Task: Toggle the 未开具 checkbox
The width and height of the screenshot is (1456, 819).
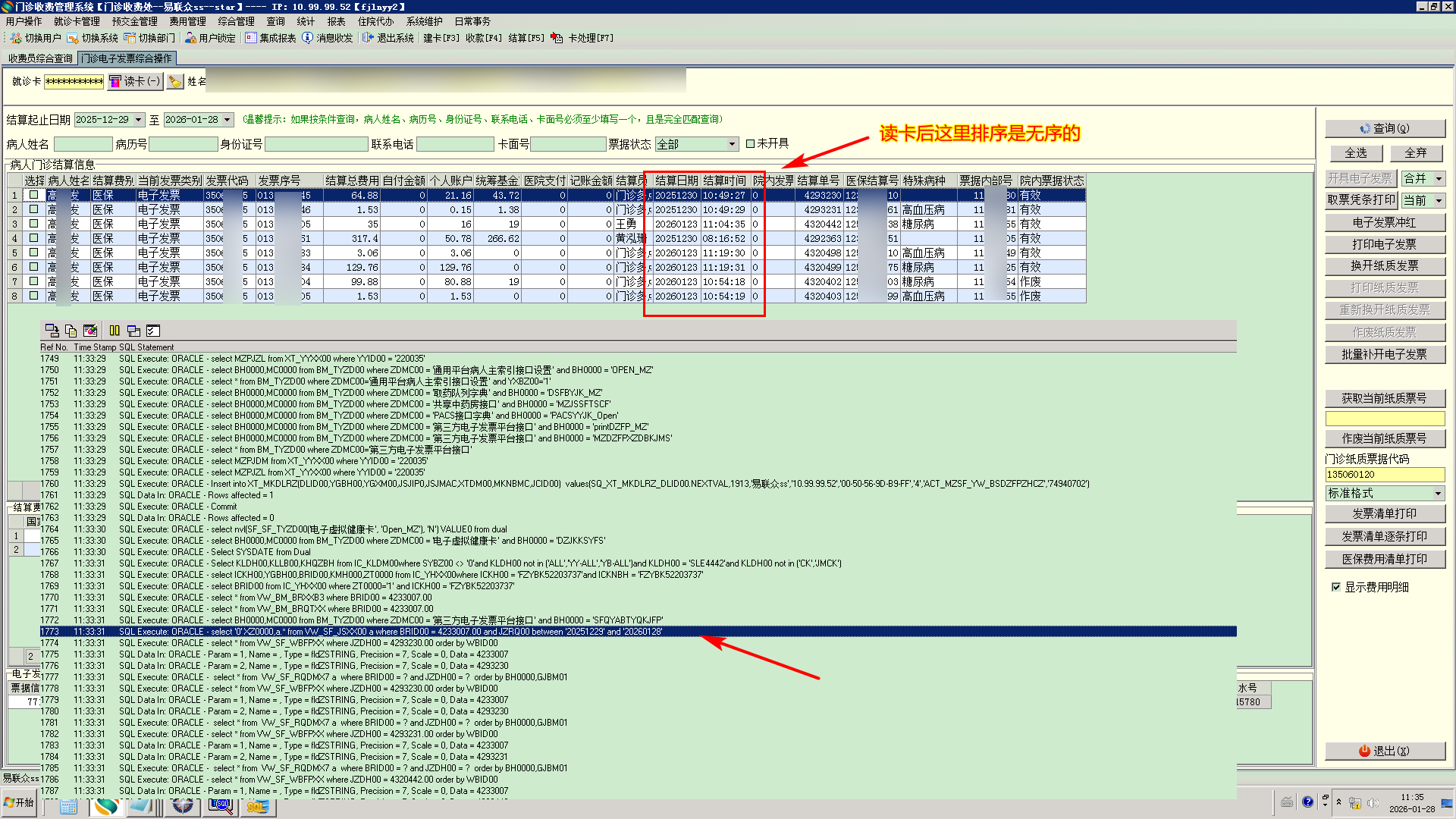Action: pos(750,143)
